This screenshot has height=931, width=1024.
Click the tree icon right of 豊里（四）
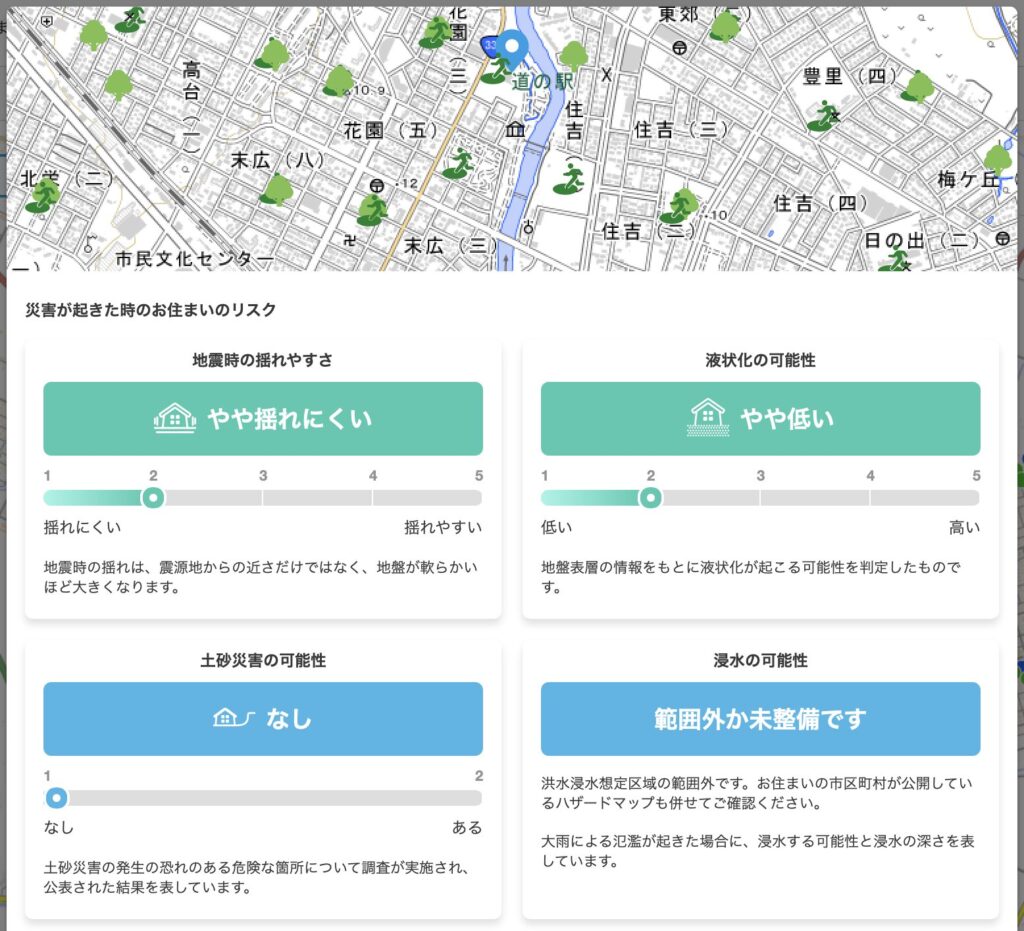pyautogui.click(x=917, y=86)
